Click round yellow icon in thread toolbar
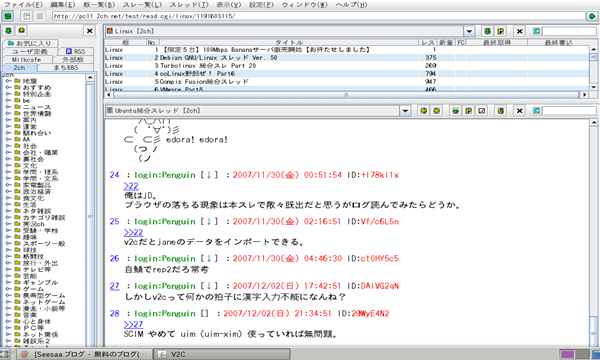The image size is (600, 360). [501, 111]
